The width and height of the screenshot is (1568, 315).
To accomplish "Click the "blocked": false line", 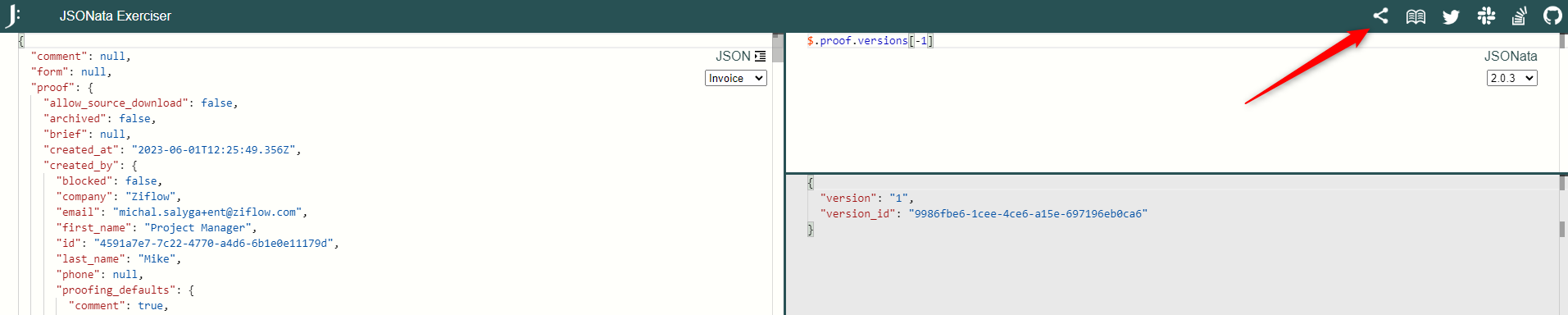I will 109,181.
